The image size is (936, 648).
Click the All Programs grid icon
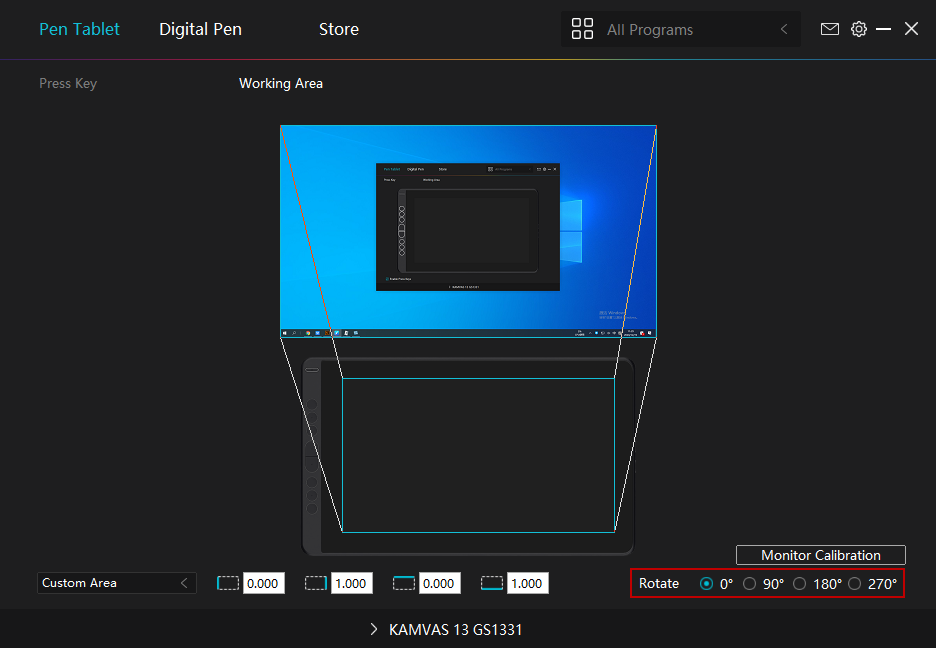point(582,29)
